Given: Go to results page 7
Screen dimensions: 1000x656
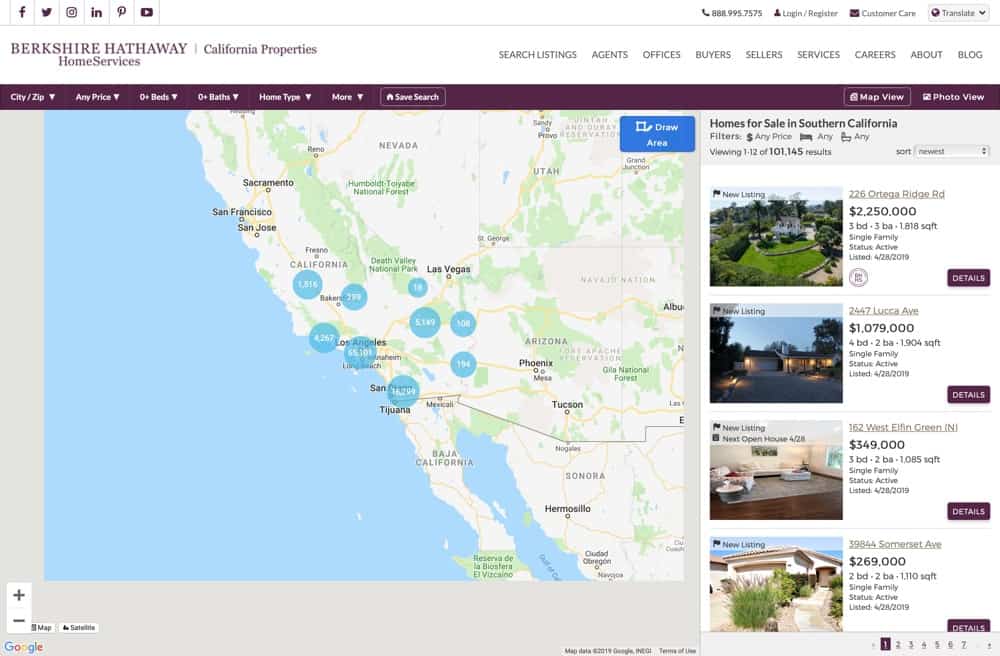Looking at the screenshot, I should pos(964,645).
